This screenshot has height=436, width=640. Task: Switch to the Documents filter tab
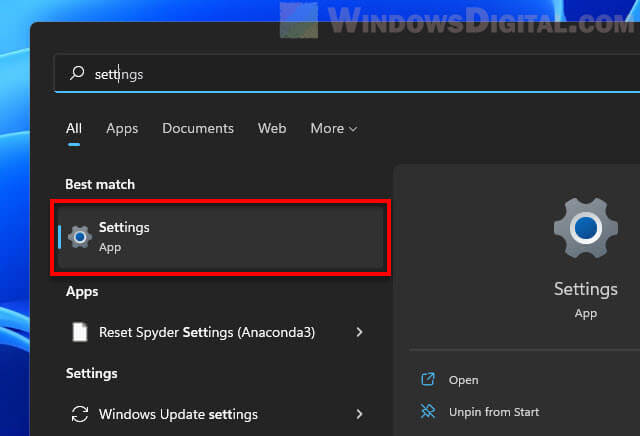point(198,129)
